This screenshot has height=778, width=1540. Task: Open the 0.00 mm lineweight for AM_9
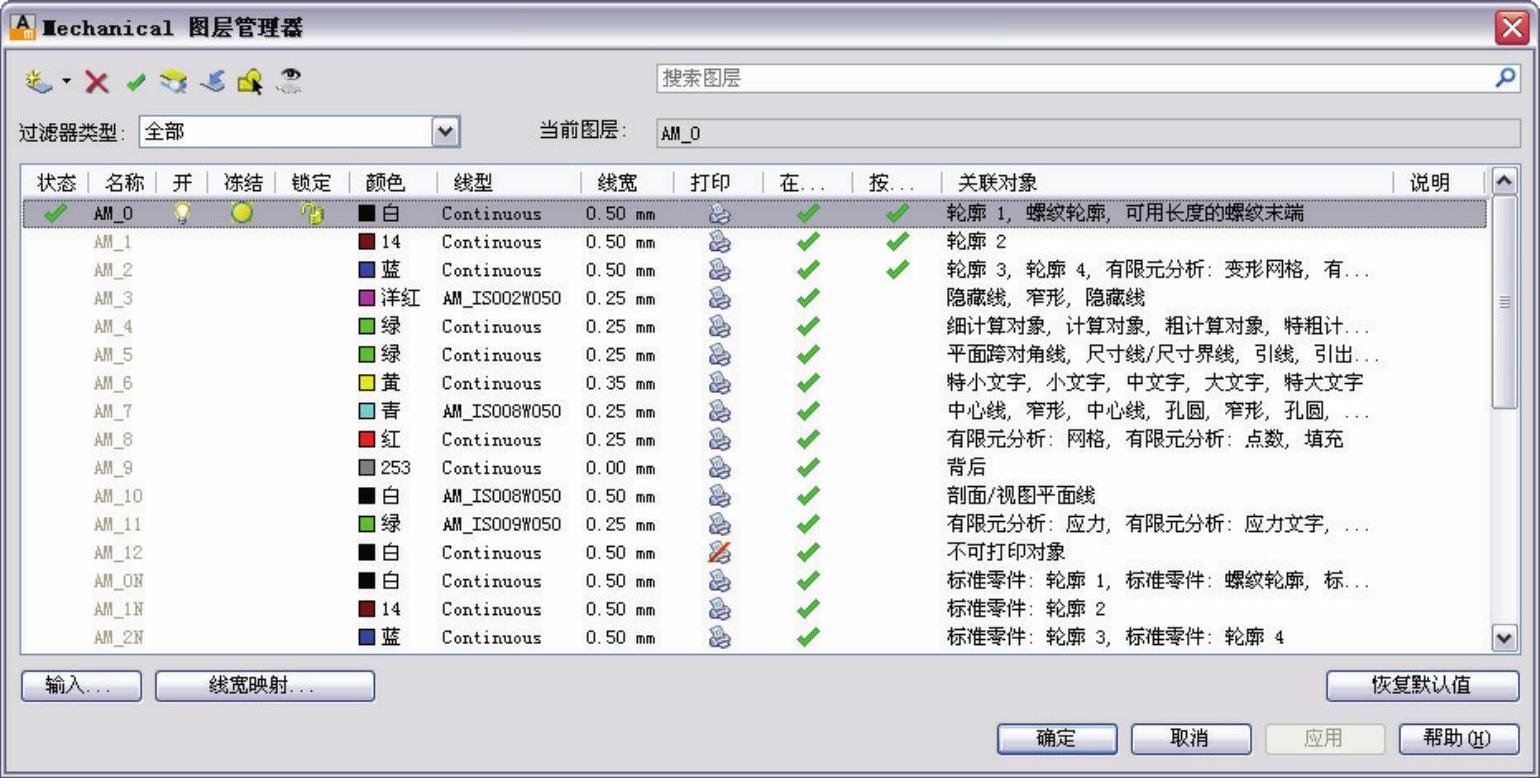click(x=620, y=467)
